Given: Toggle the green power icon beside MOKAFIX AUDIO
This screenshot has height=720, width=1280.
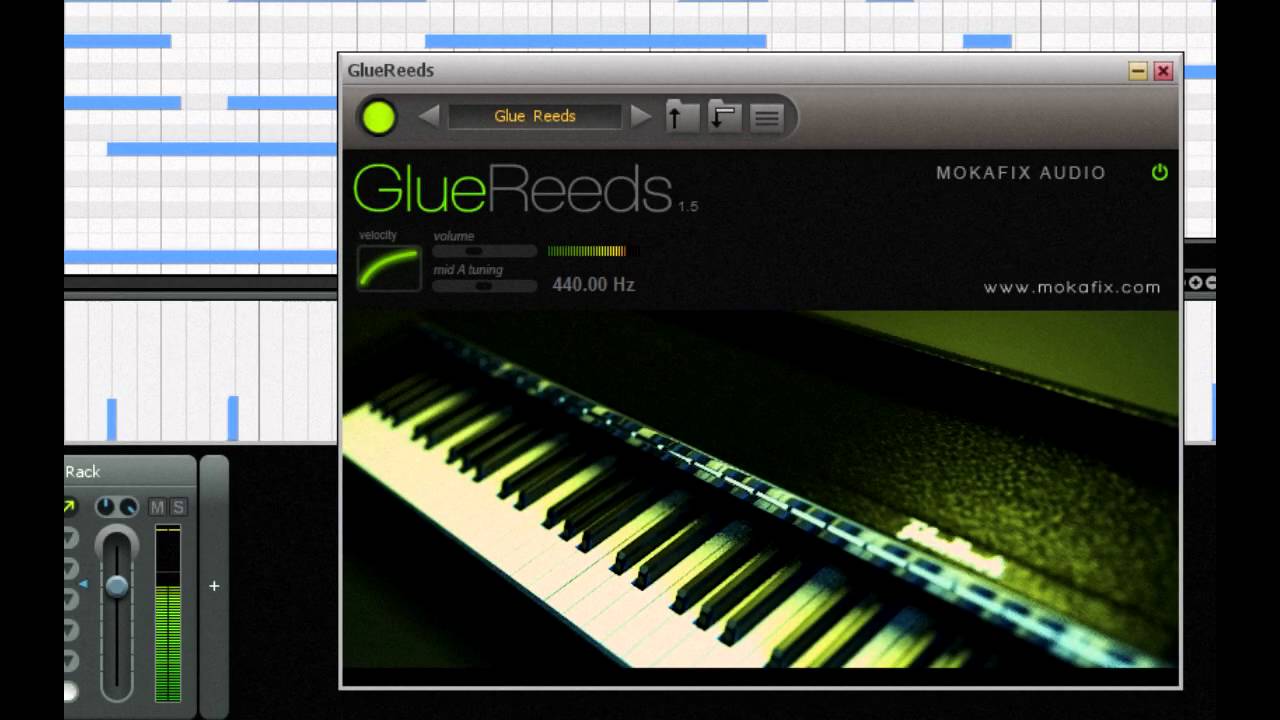Looking at the screenshot, I should pos(1160,172).
